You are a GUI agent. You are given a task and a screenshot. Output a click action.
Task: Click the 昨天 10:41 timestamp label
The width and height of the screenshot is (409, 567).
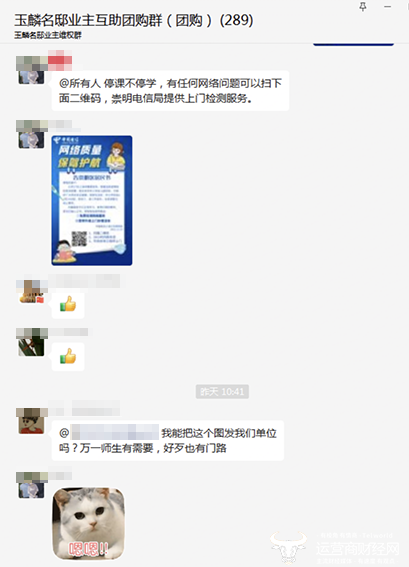pos(222,392)
